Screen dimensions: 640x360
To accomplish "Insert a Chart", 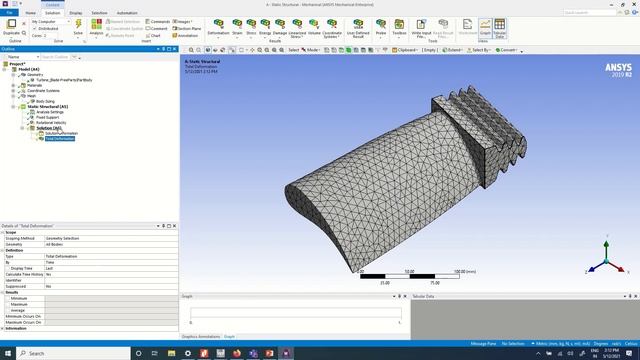I will (x=153, y=36).
